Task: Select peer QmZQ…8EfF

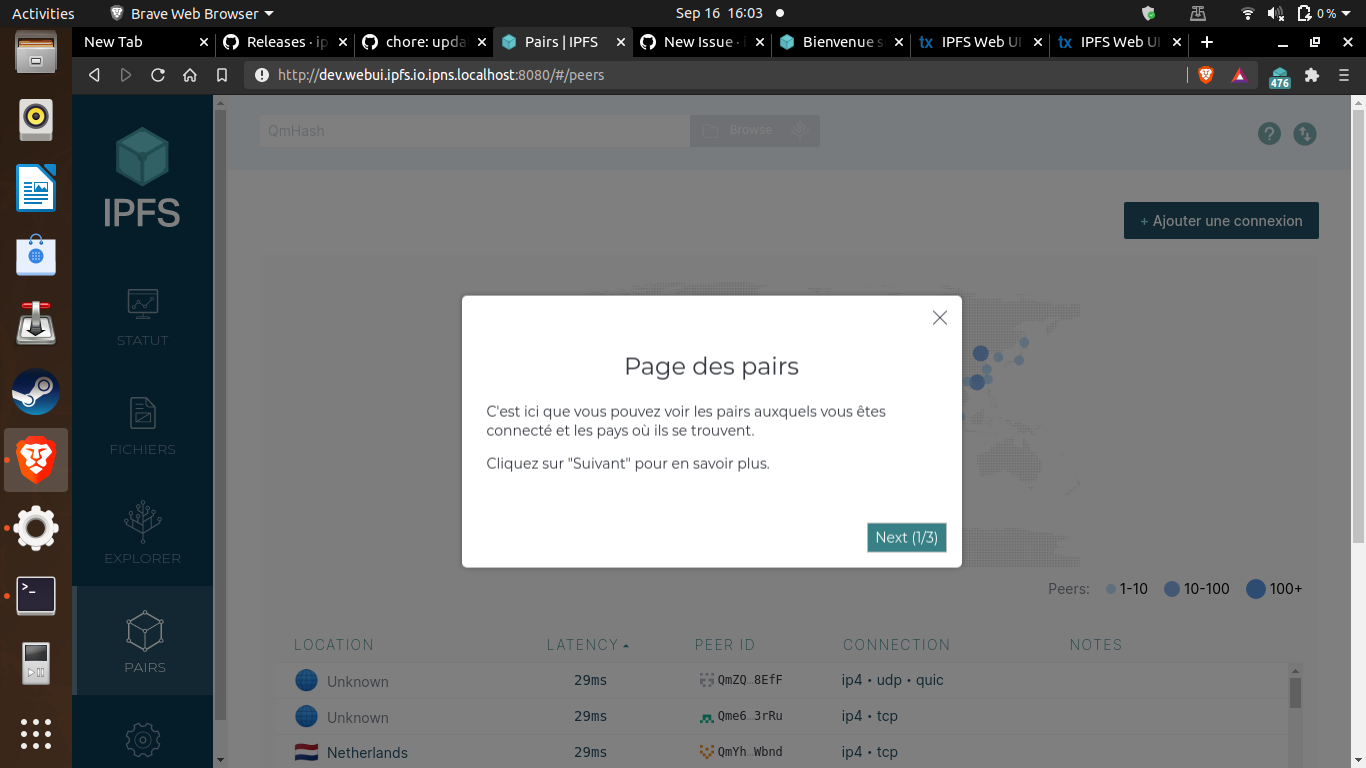Action: pyautogui.click(x=741, y=681)
